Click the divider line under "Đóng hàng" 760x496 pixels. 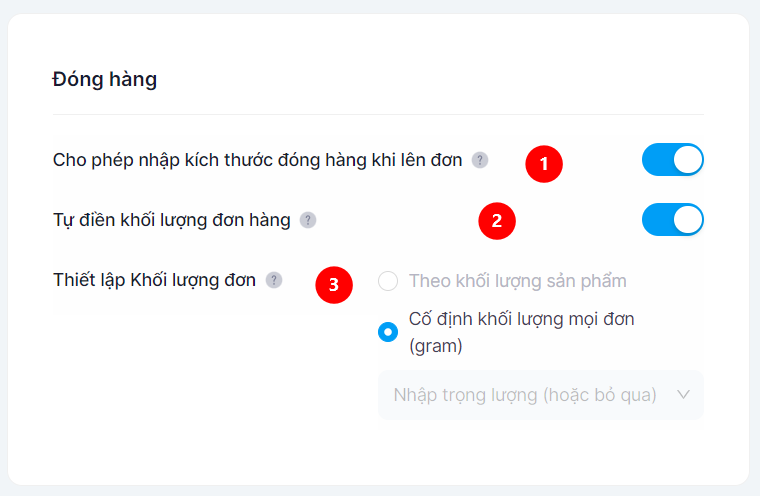click(378, 115)
